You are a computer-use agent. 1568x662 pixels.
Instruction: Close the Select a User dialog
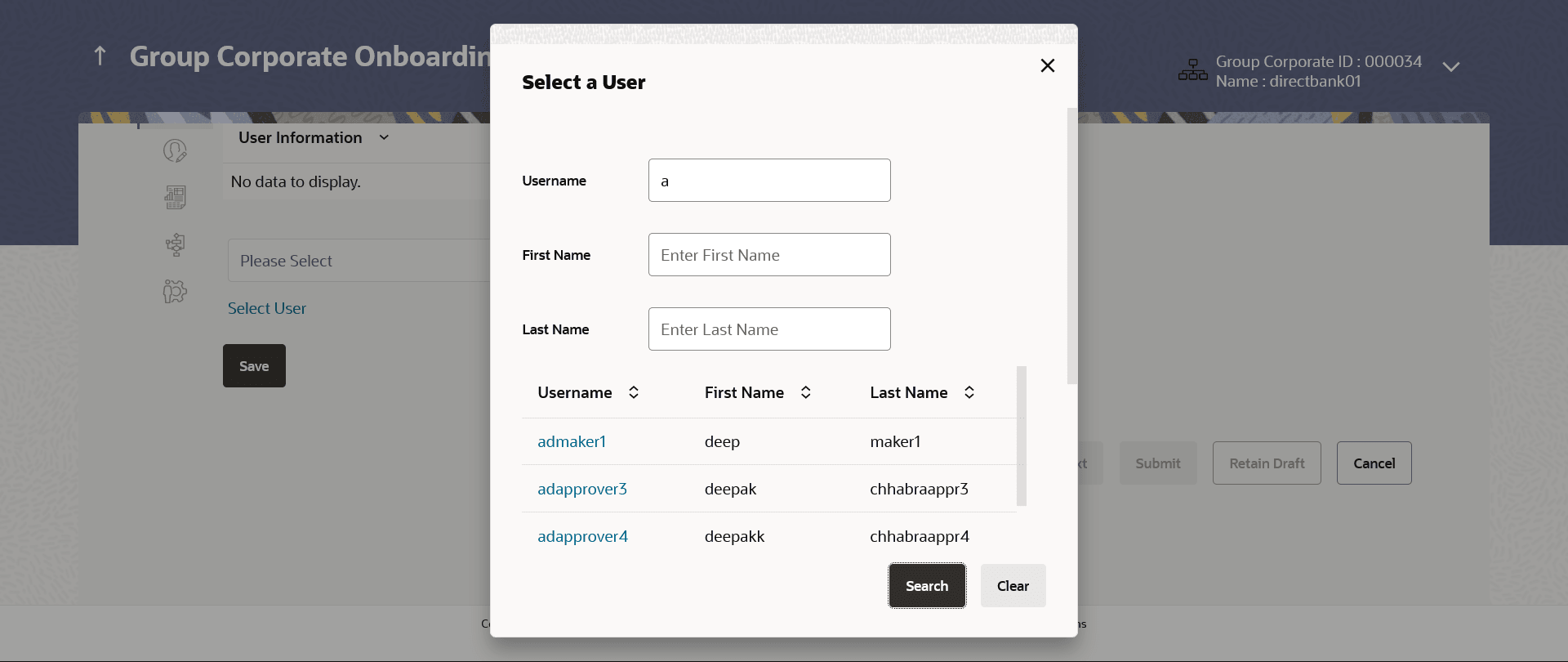[1047, 65]
